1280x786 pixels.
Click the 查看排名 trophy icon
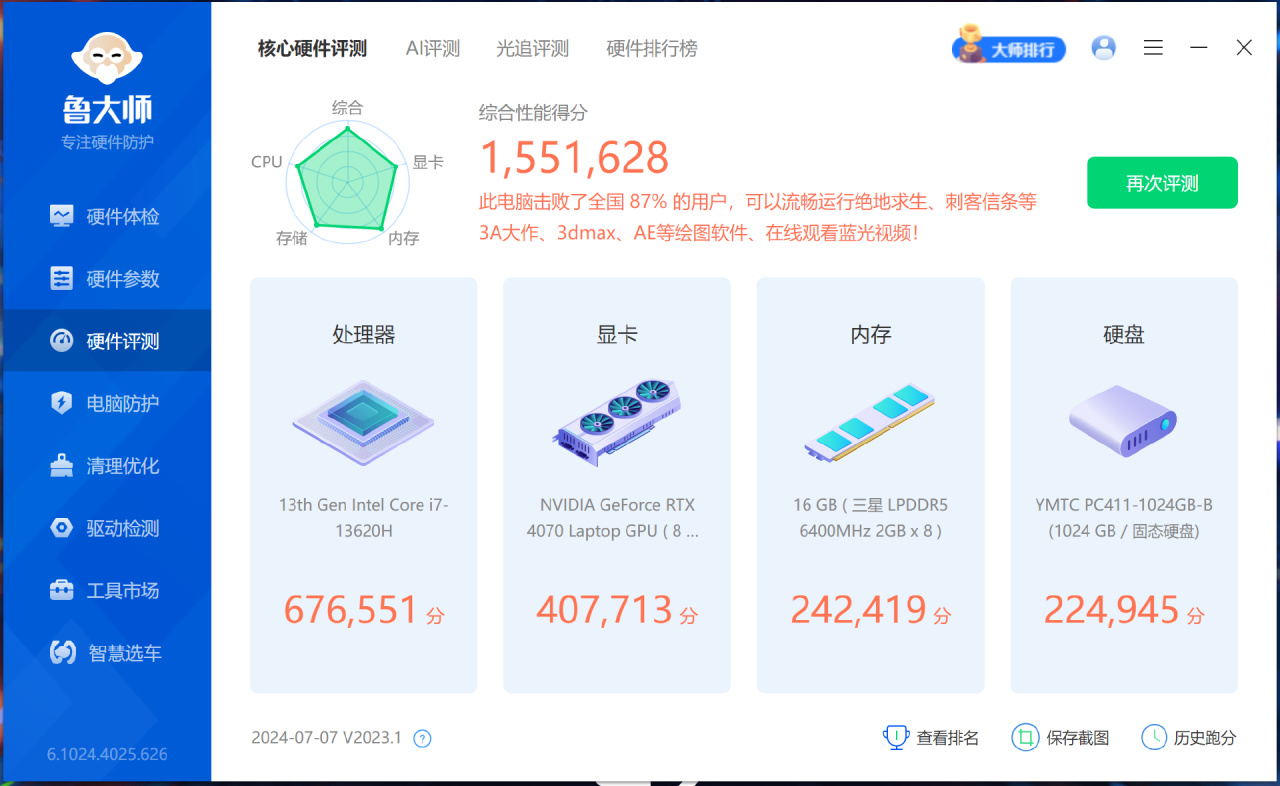tap(895, 738)
